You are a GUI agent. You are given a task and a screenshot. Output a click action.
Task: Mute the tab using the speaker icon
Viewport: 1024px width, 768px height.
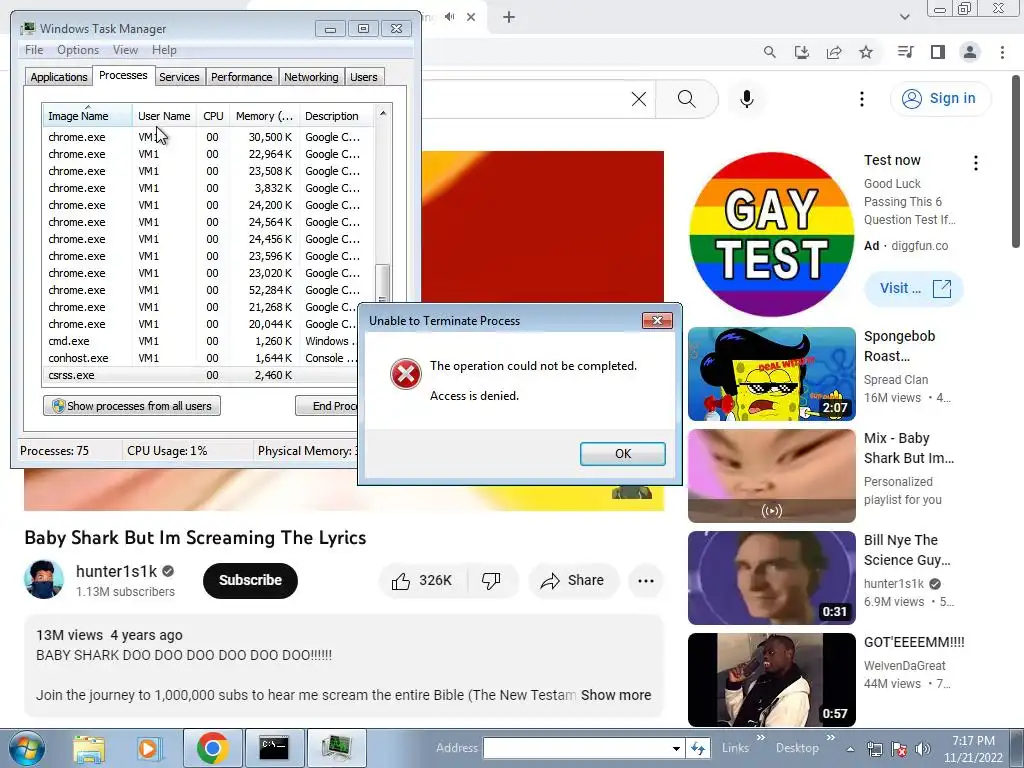[449, 17]
